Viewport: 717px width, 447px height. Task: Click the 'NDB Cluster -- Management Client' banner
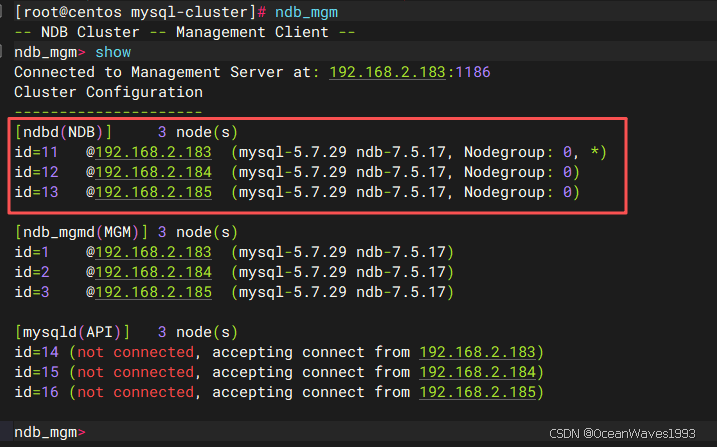(x=185, y=32)
